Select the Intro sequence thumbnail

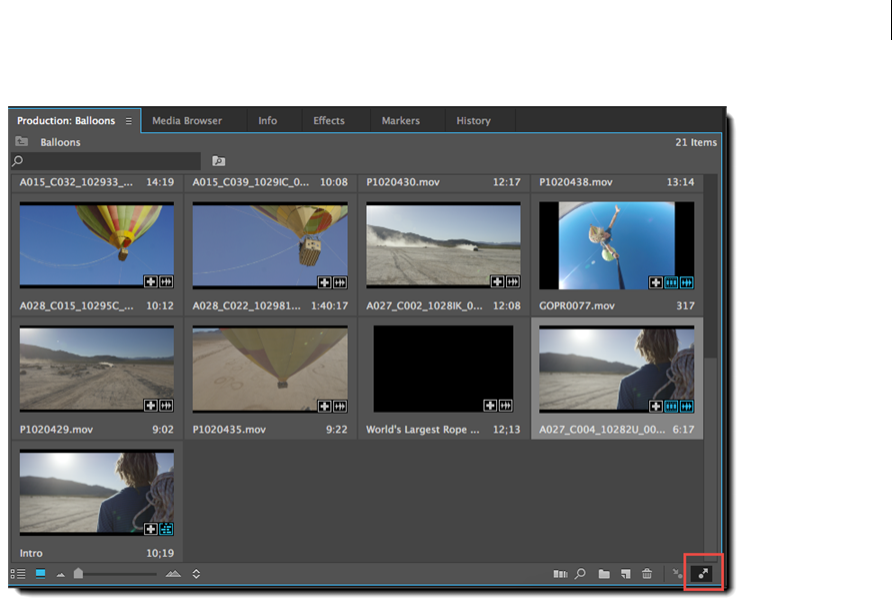[x=97, y=493]
